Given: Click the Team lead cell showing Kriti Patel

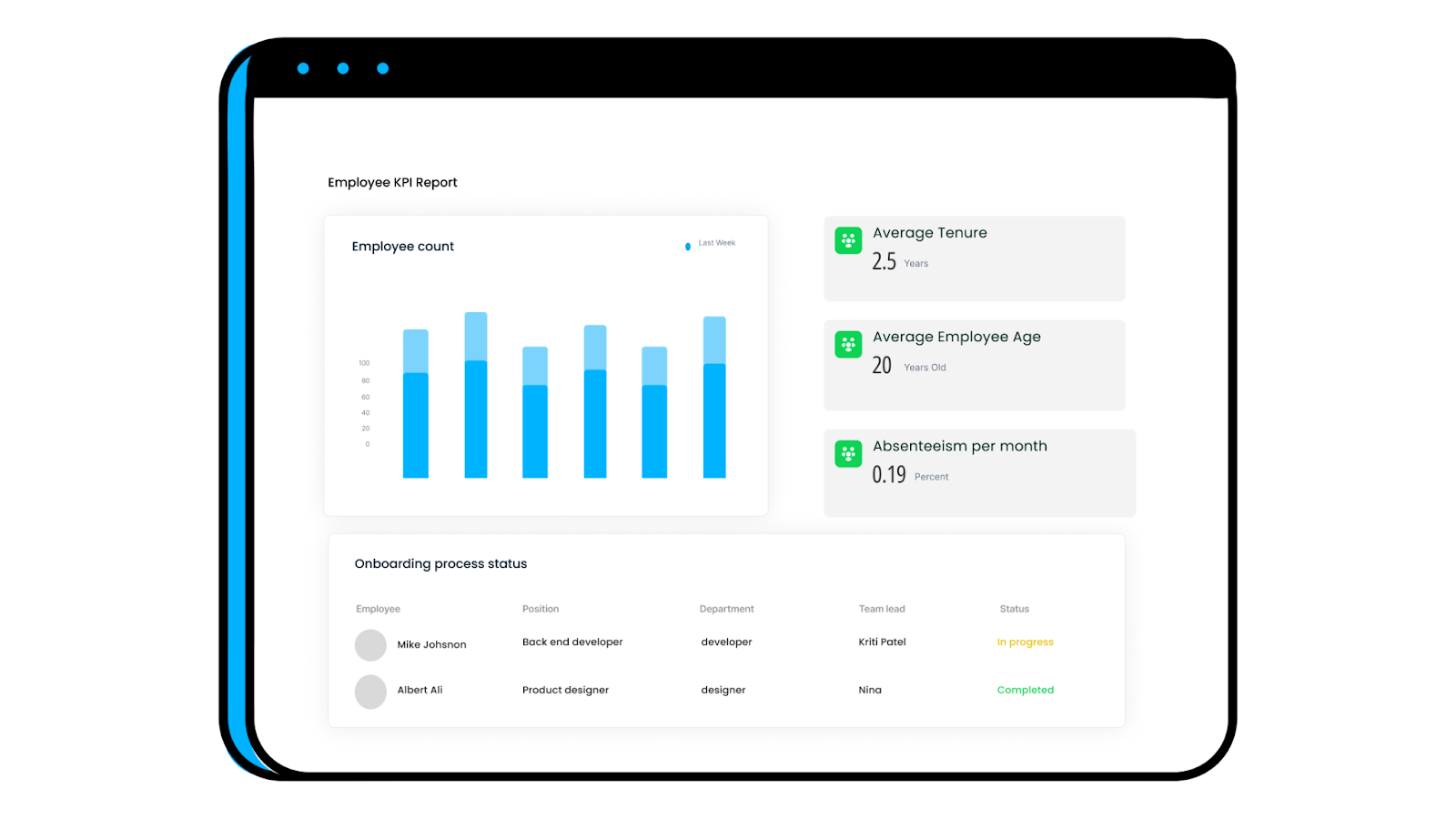Looking at the screenshot, I should click(x=881, y=642).
